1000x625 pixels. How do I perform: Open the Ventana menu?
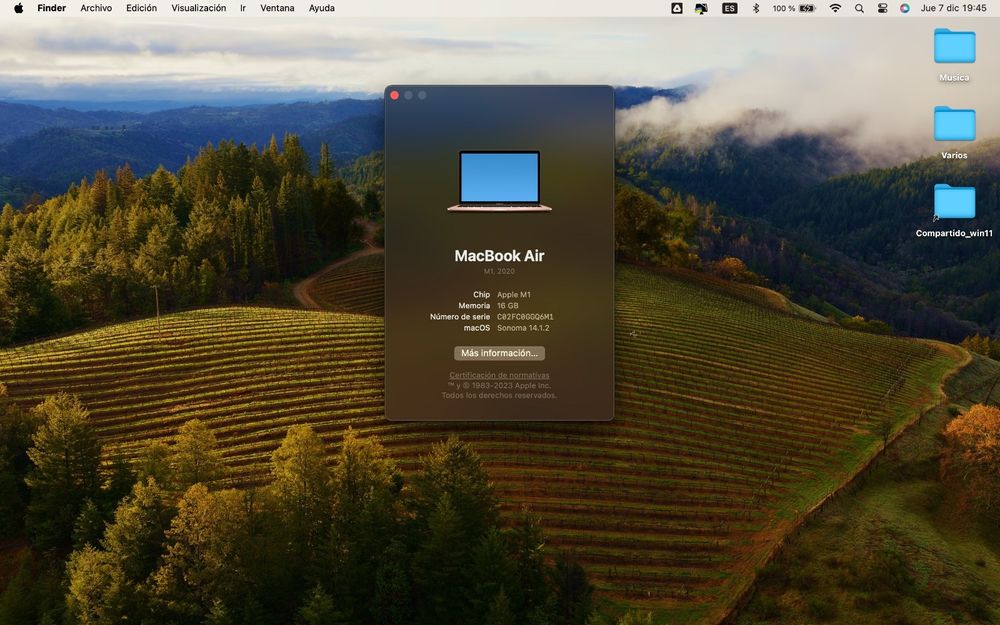point(277,8)
